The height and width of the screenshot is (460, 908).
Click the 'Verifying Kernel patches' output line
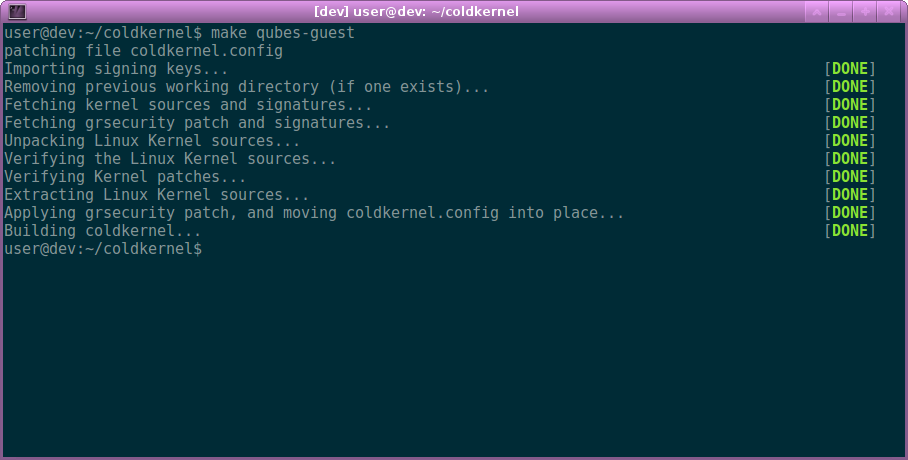click(x=125, y=177)
